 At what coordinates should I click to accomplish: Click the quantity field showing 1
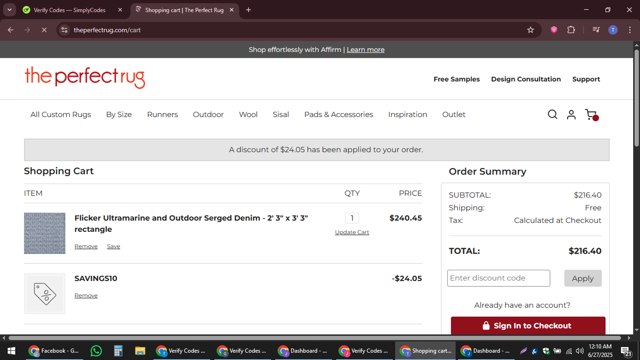352,218
